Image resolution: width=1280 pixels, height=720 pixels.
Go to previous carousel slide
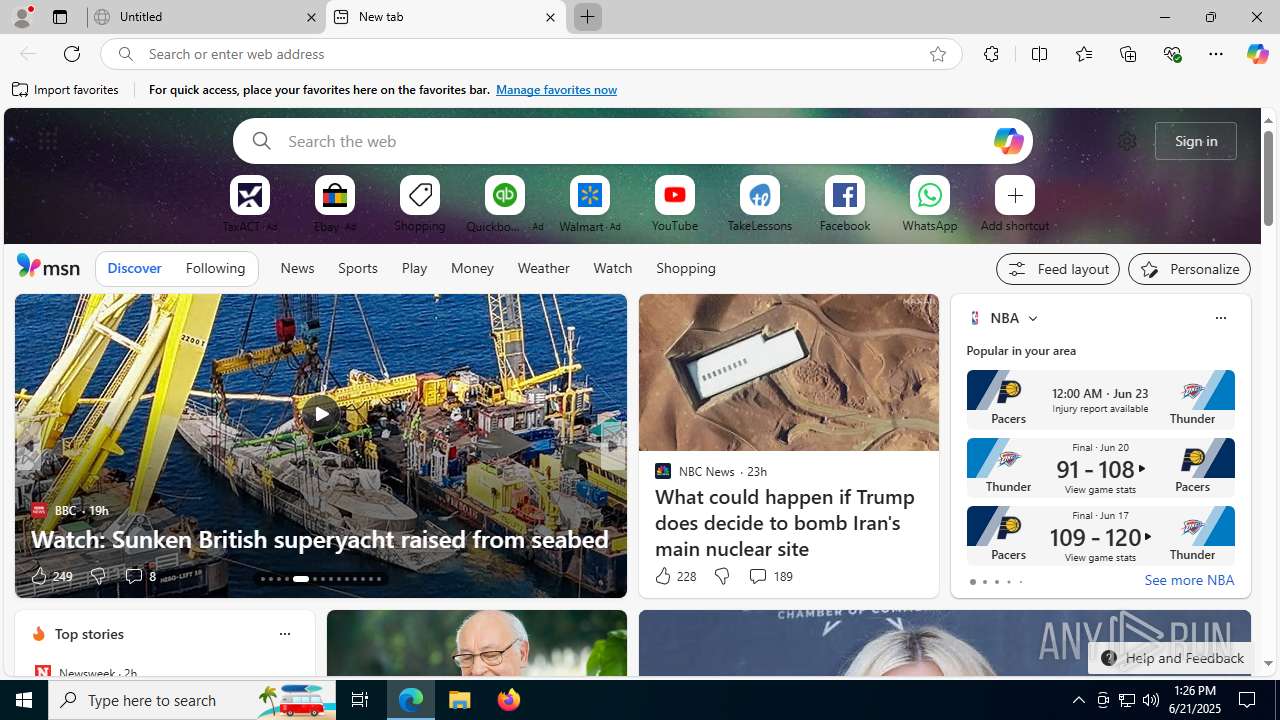coord(29,446)
